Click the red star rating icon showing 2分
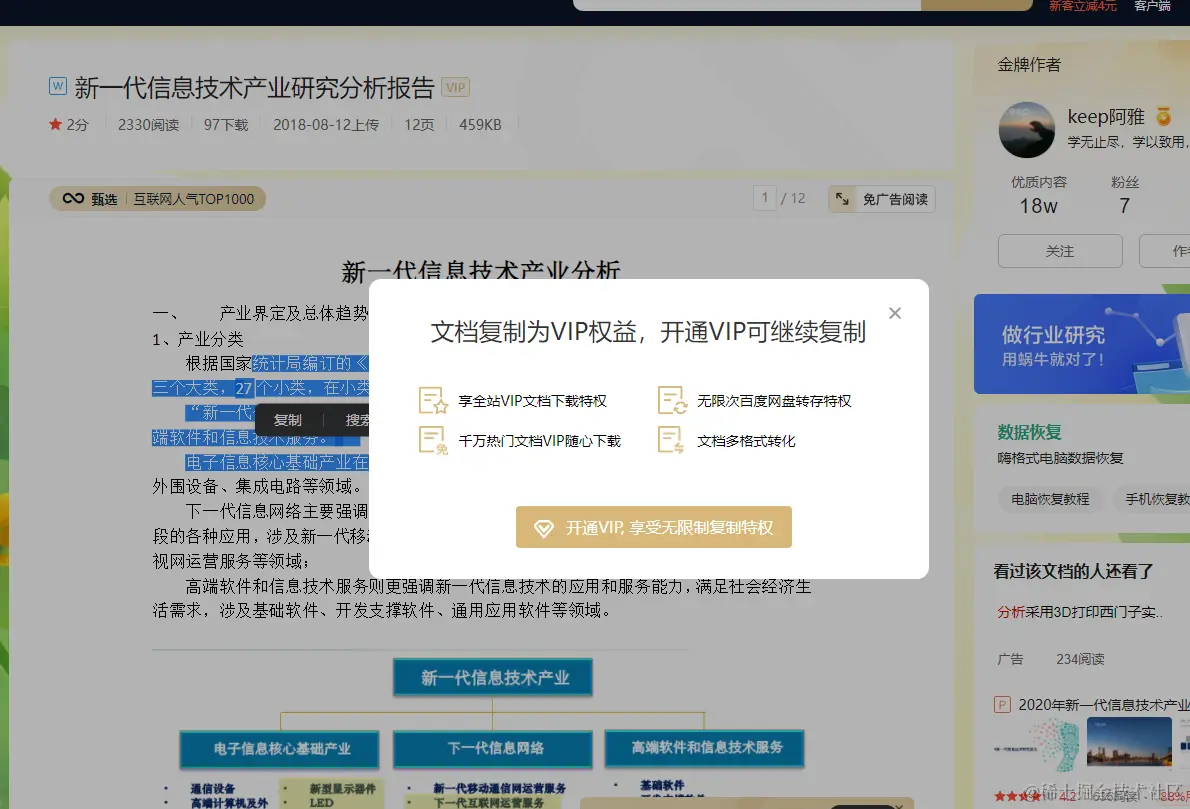 pyautogui.click(x=55, y=124)
